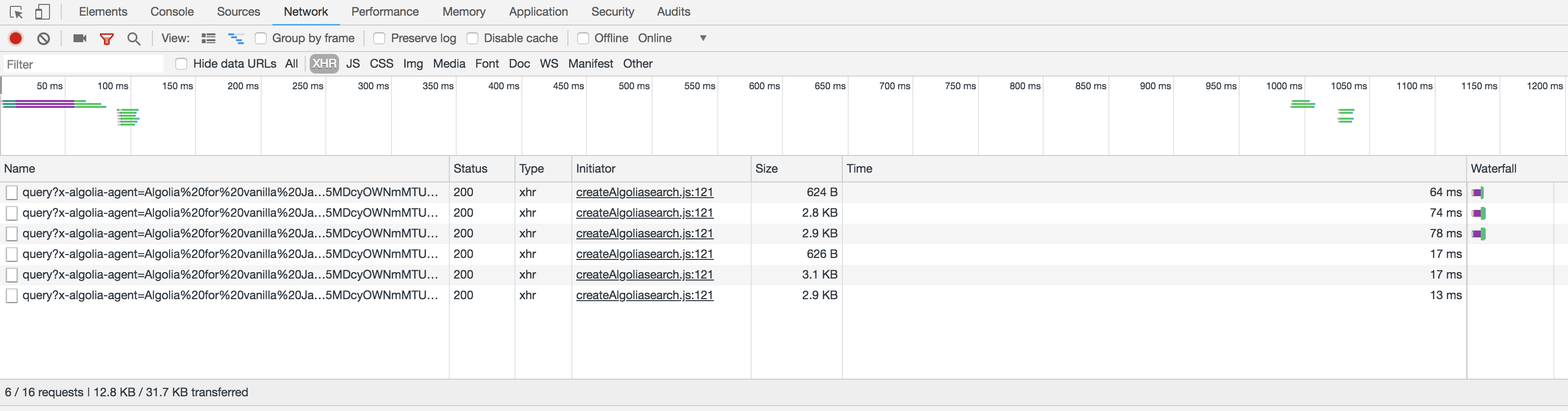Switch to the Console tab
1568x411 pixels.
[171, 12]
